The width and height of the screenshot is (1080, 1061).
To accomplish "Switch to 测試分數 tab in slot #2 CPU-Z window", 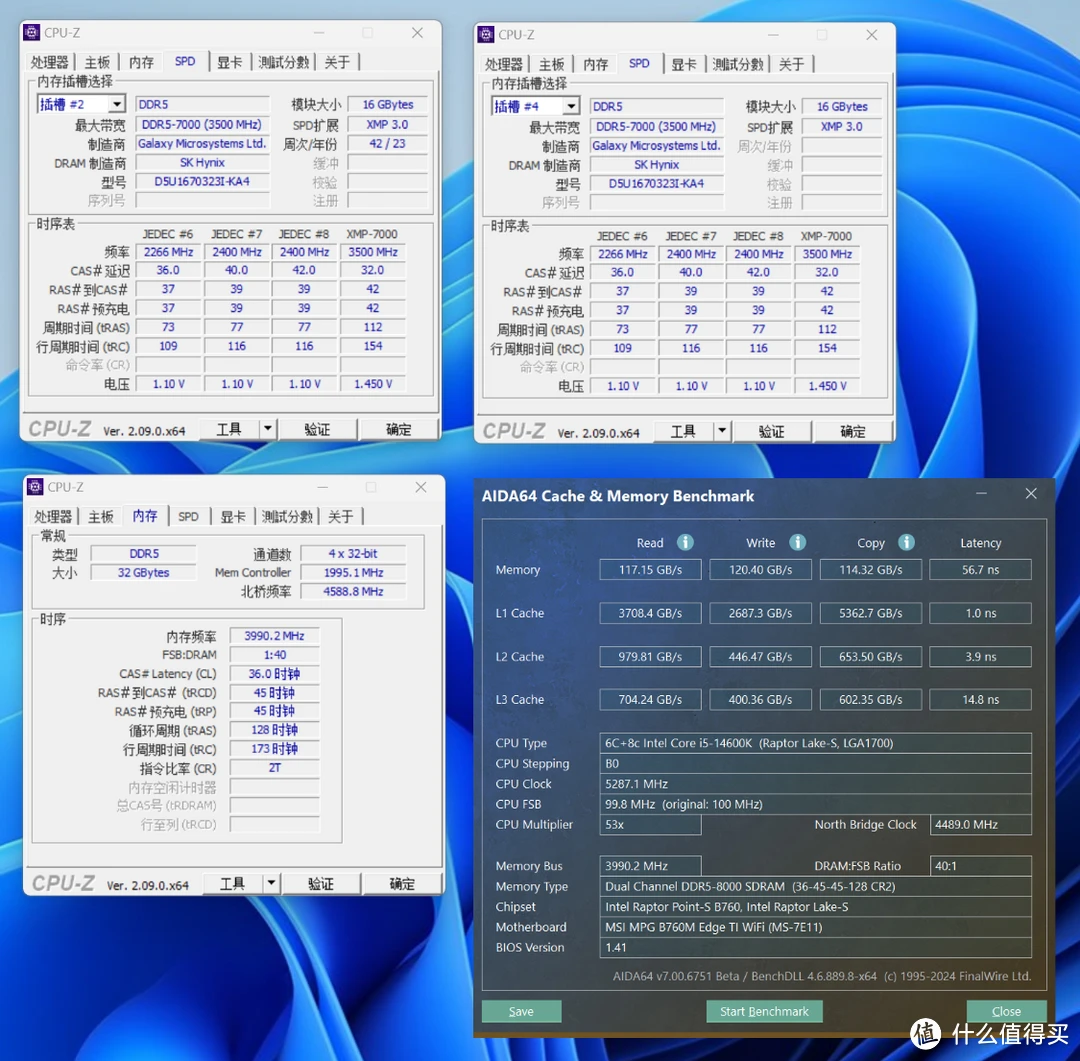I will click(283, 62).
